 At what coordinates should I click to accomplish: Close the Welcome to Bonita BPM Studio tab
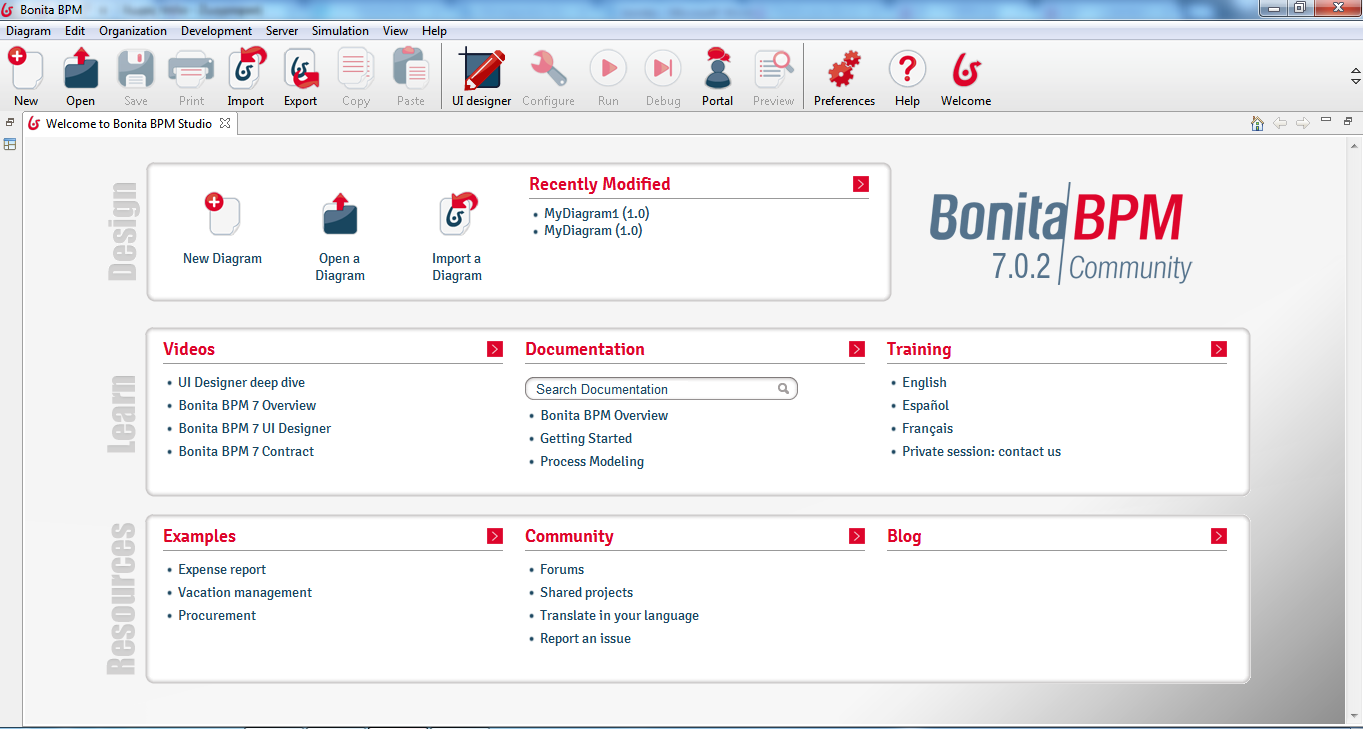(225, 123)
